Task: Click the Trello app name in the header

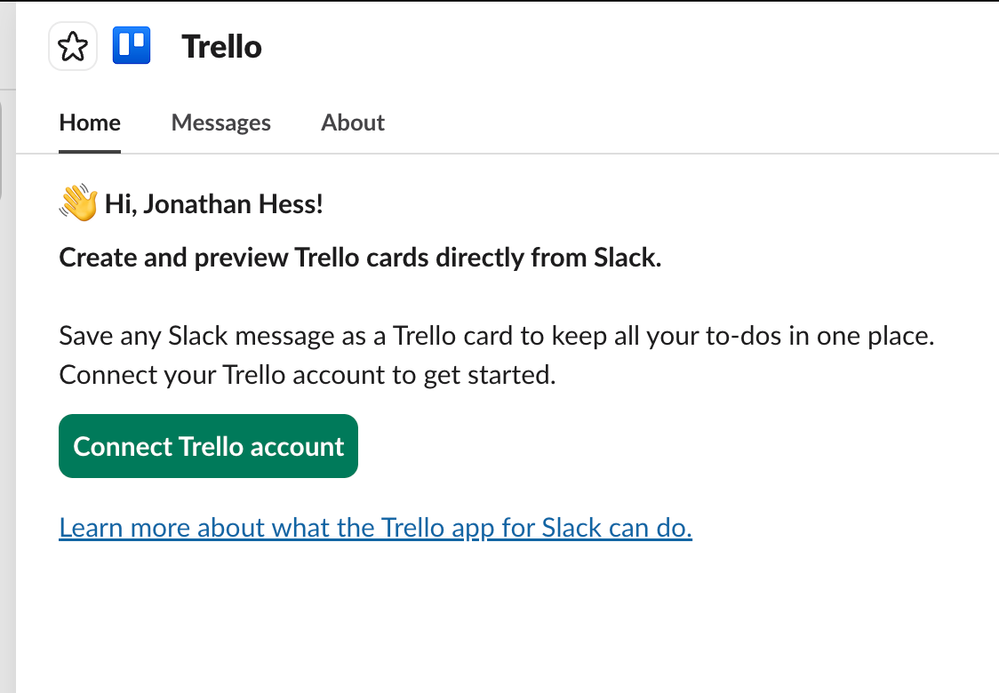Action: [221, 45]
